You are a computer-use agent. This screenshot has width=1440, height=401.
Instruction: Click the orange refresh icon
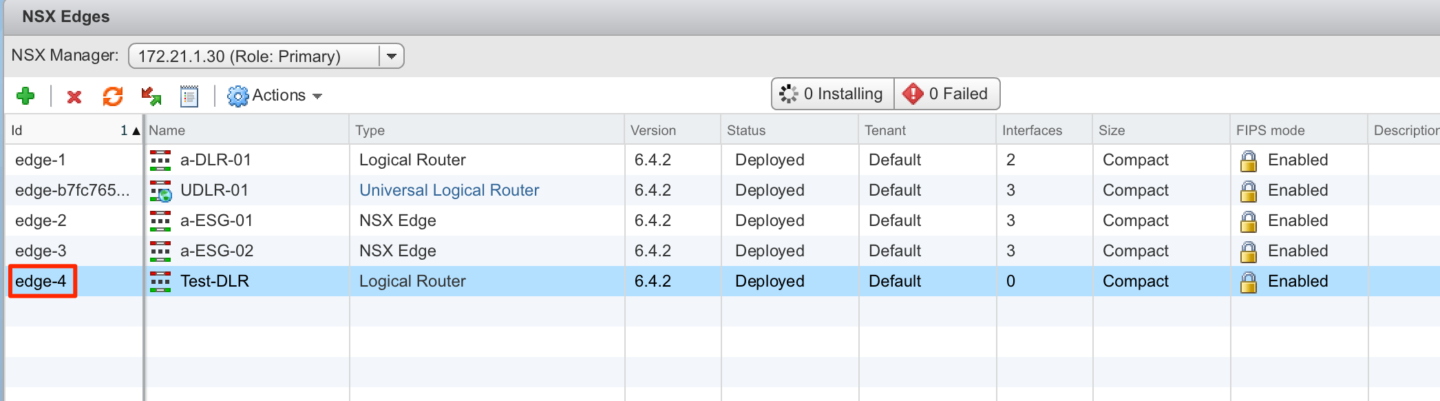pos(113,95)
